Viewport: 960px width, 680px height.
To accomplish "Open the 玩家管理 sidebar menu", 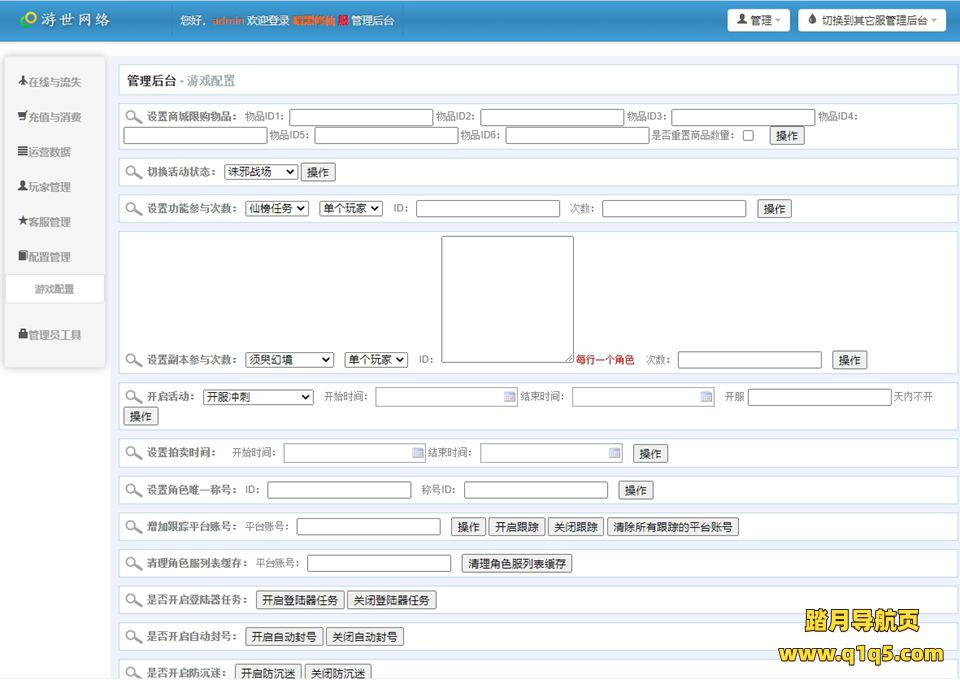I will pyautogui.click(x=49, y=187).
